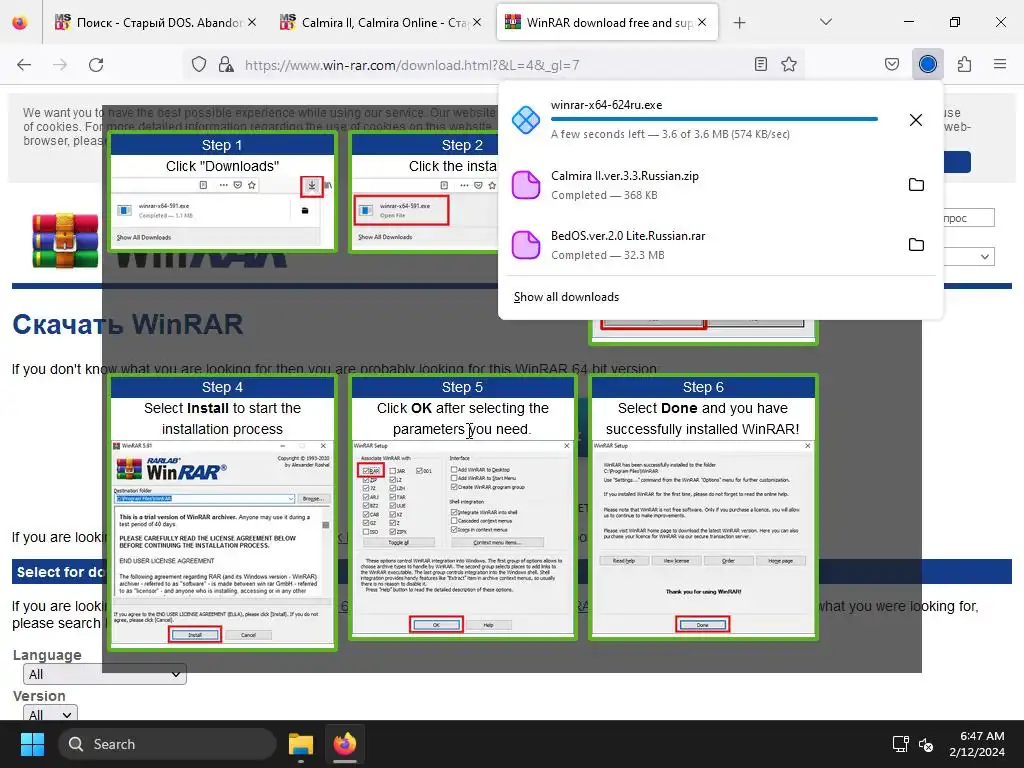Open Calmira II.ver.3.3.Russian.zip file icon
Screen dimensions: 1024x768
tap(526, 185)
